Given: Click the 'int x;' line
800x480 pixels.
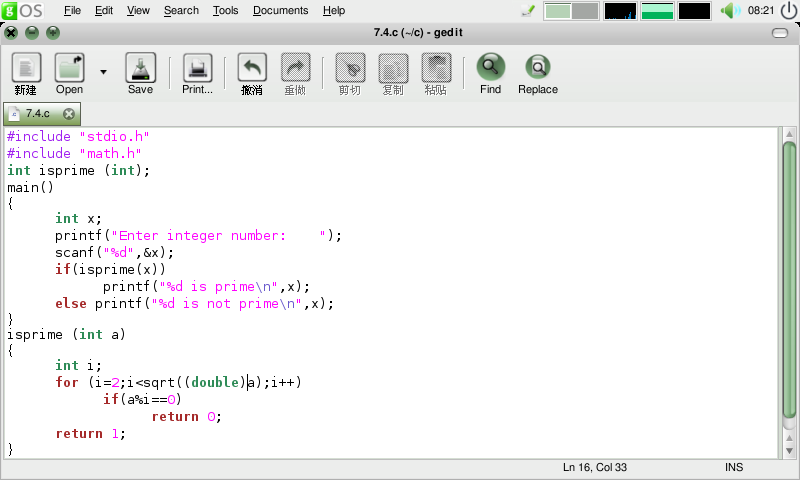Looking at the screenshot, I should pyautogui.click(x=79, y=219).
